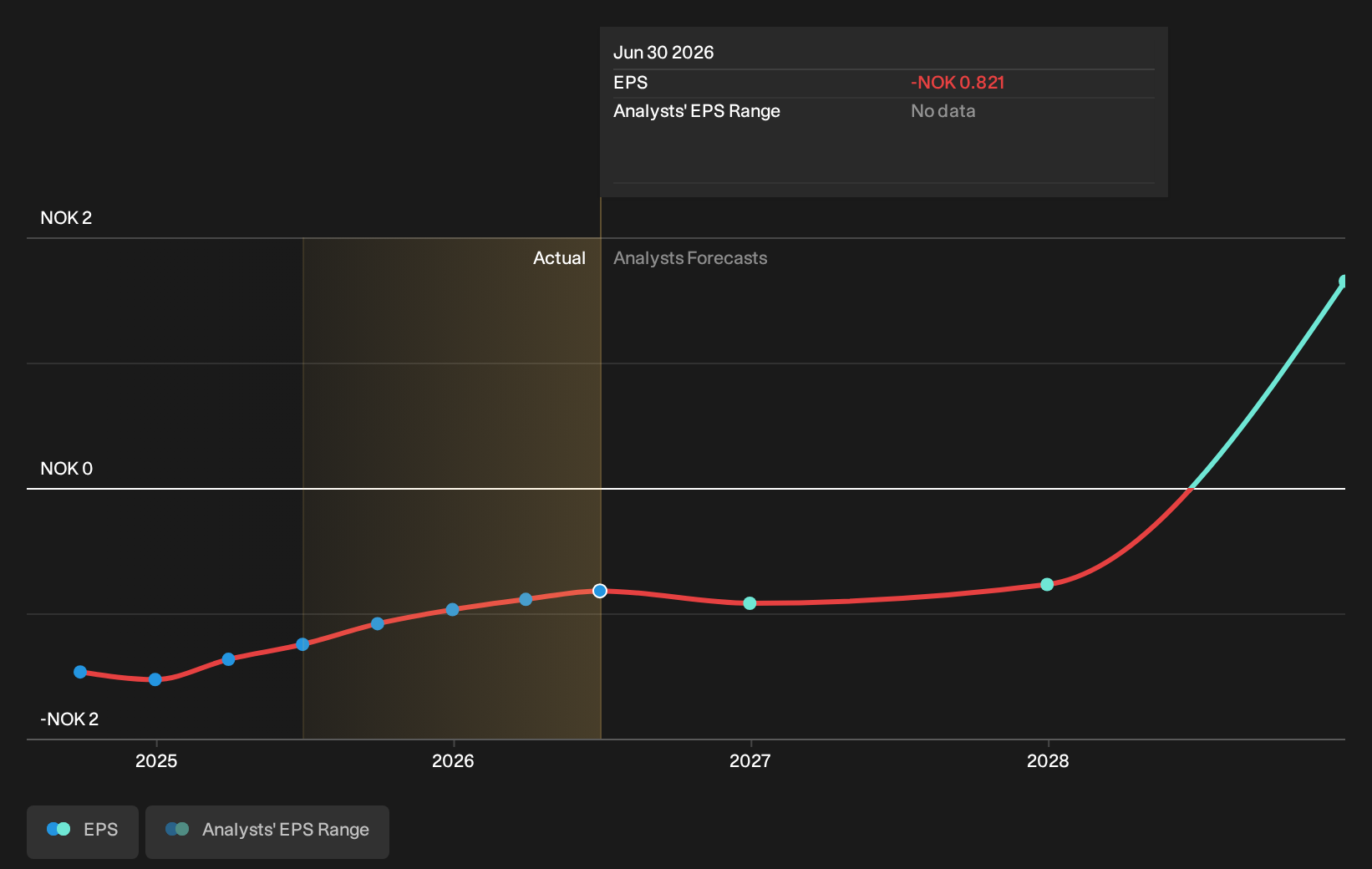Click the 2028 x-axis label
Viewport: 1372px width, 869px height.
pos(1048,761)
